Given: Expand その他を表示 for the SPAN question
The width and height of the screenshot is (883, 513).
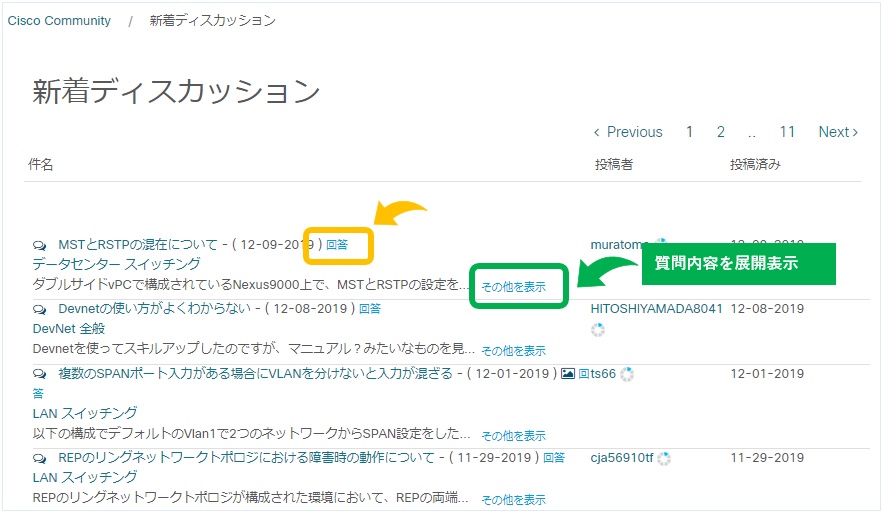Looking at the screenshot, I should coord(514,436).
